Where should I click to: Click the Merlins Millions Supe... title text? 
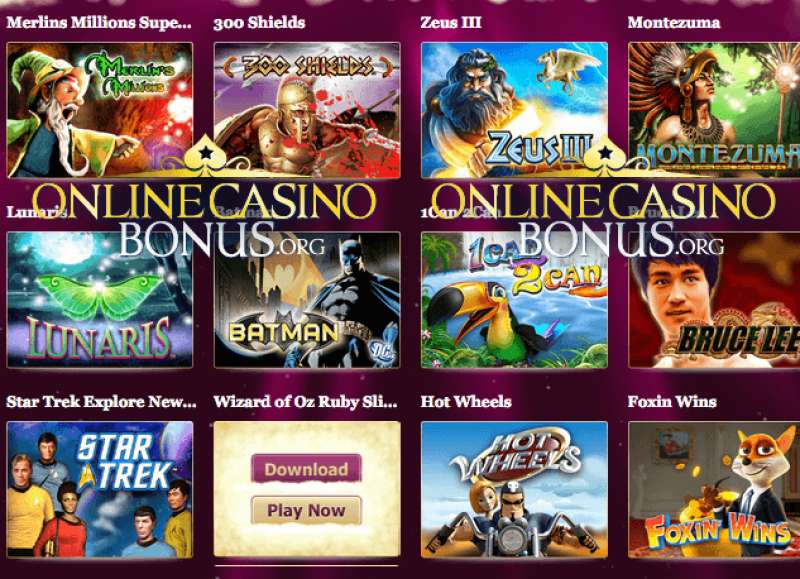click(x=99, y=23)
